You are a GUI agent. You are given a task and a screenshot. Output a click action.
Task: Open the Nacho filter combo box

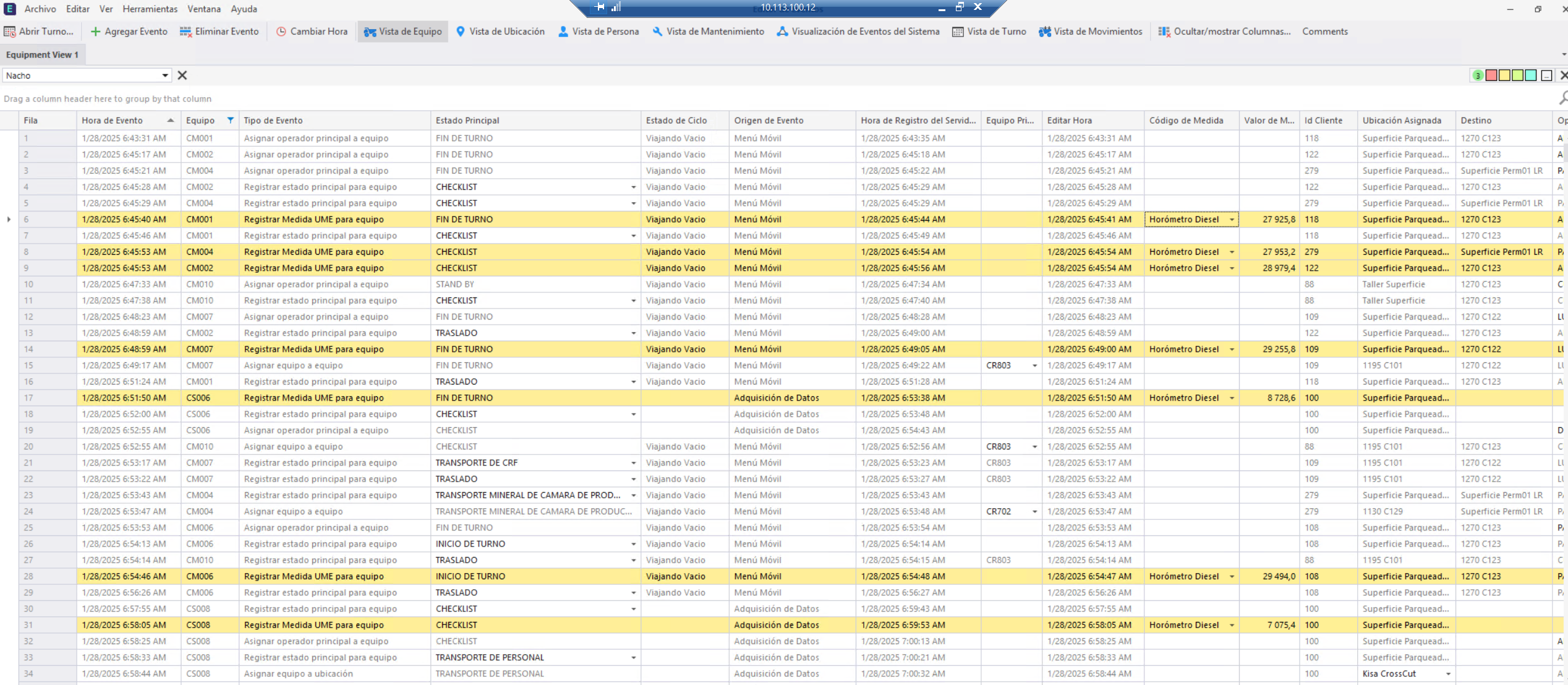click(165, 75)
